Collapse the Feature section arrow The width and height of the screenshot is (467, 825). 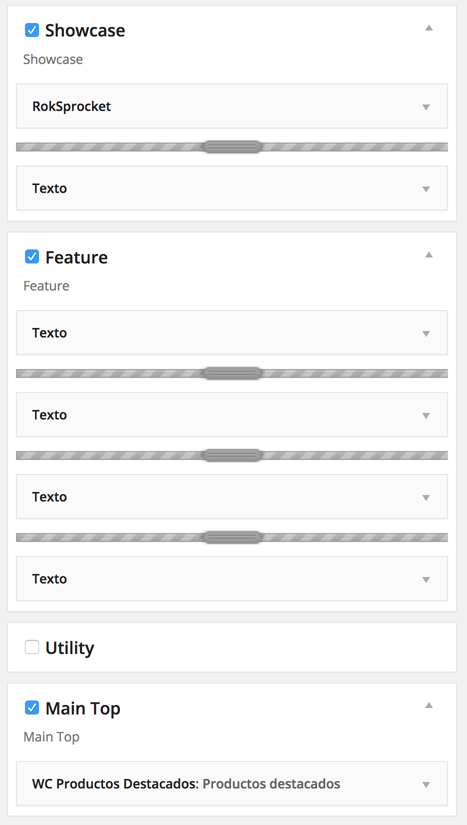coord(429,255)
